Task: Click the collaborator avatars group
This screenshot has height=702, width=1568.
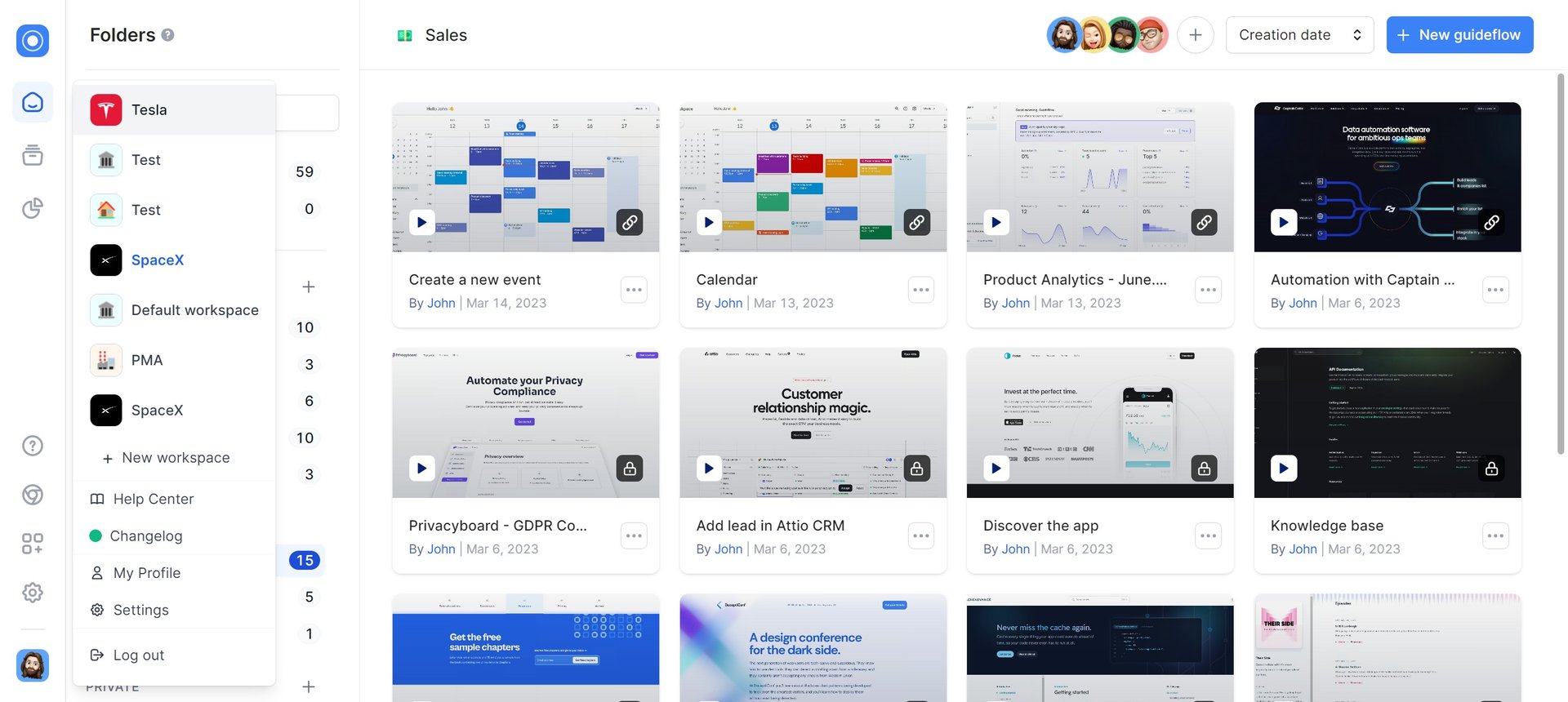Action: click(1107, 35)
